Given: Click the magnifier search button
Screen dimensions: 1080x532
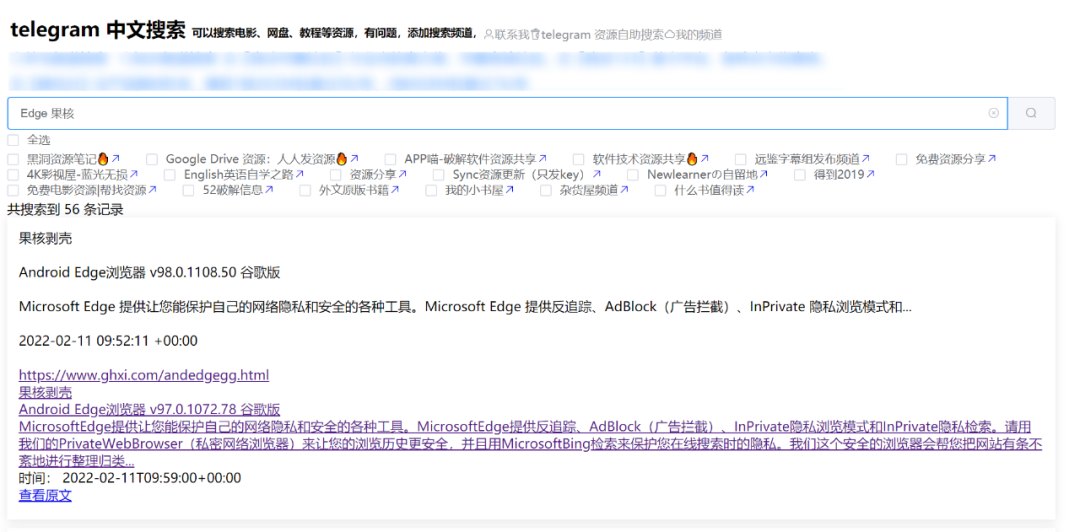Looking at the screenshot, I should tap(1031, 114).
